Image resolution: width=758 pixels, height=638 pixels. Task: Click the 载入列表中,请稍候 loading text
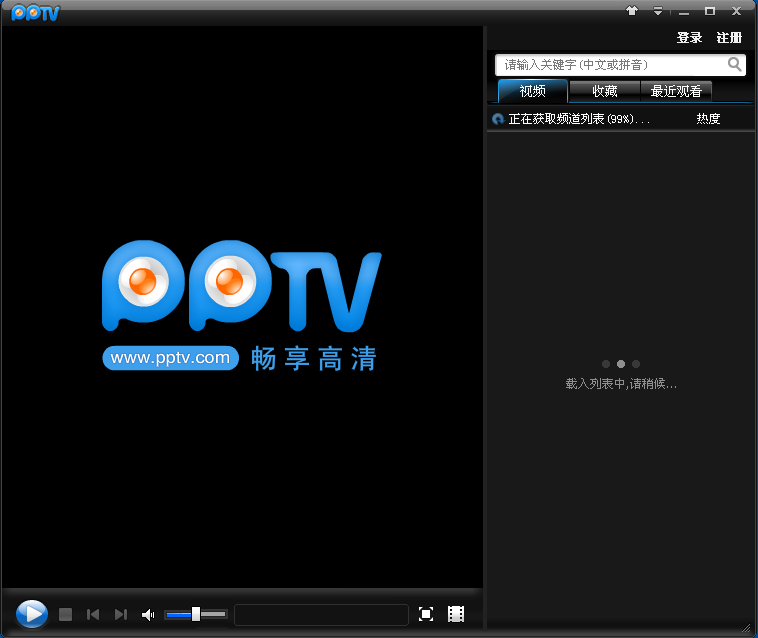click(621, 384)
